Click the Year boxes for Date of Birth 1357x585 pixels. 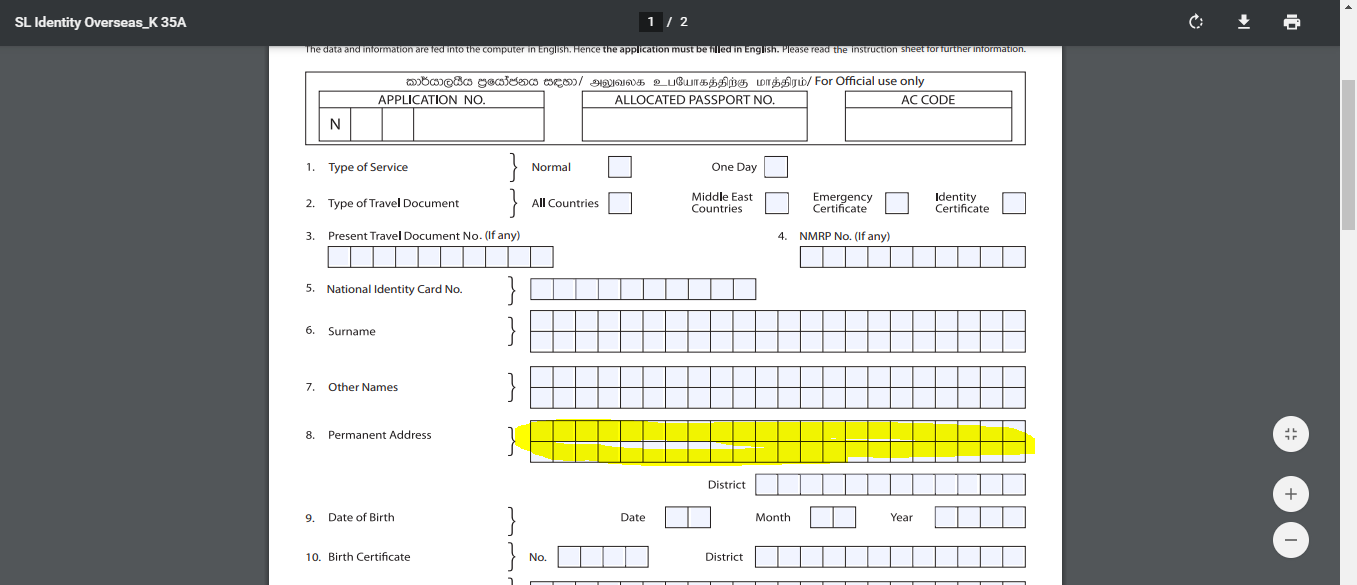[980, 517]
